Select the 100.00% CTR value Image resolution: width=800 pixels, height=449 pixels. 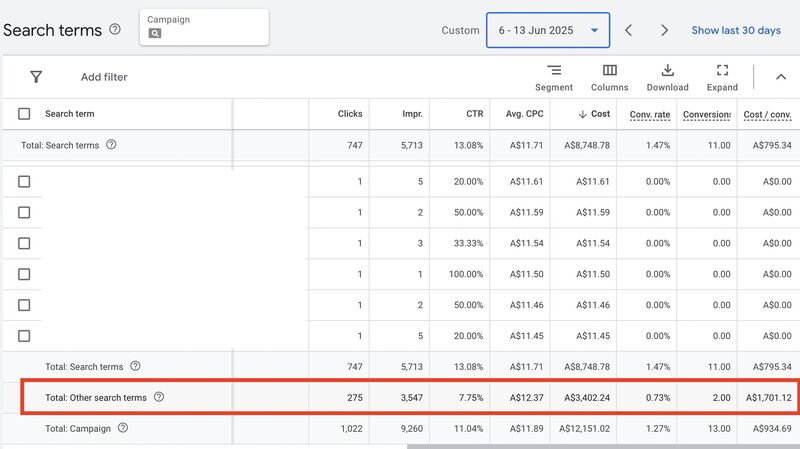466,274
